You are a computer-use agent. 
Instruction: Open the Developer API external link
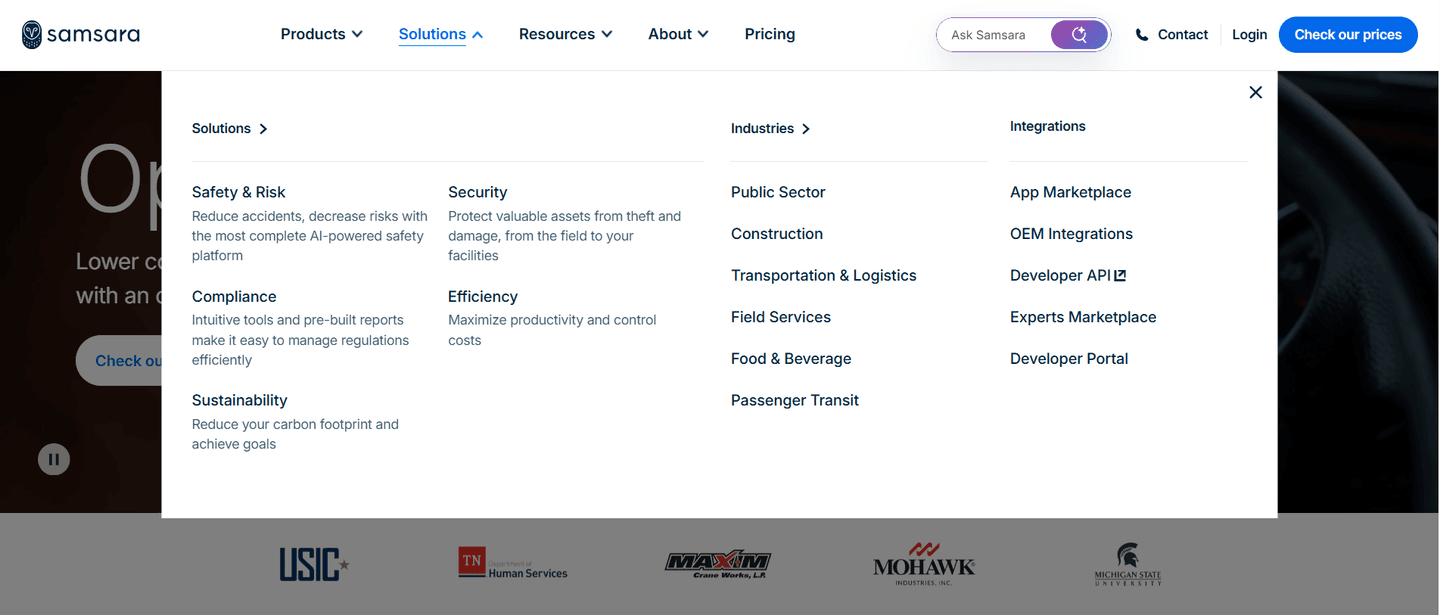(x=1068, y=275)
